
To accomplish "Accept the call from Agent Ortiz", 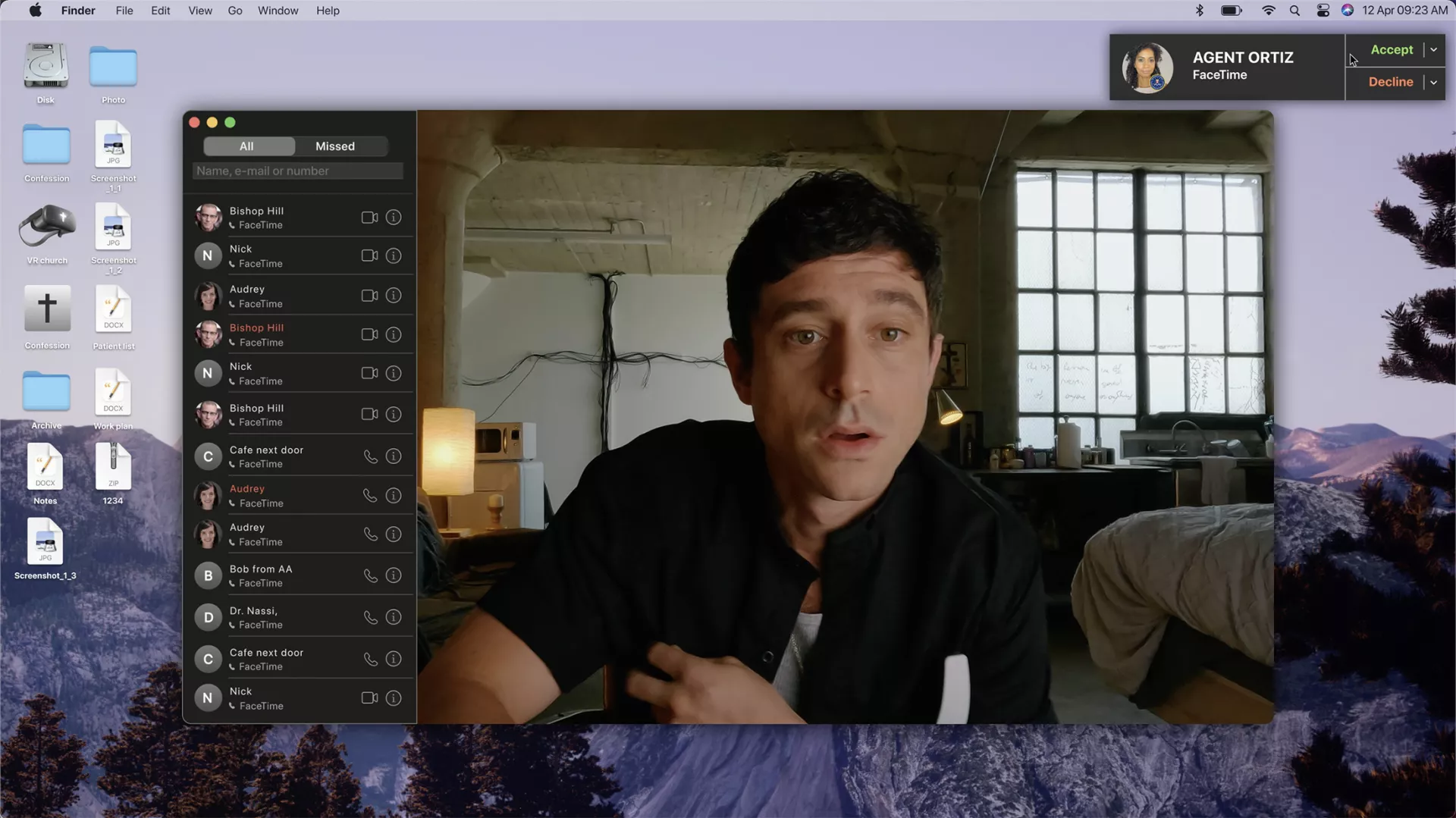I will point(1391,50).
